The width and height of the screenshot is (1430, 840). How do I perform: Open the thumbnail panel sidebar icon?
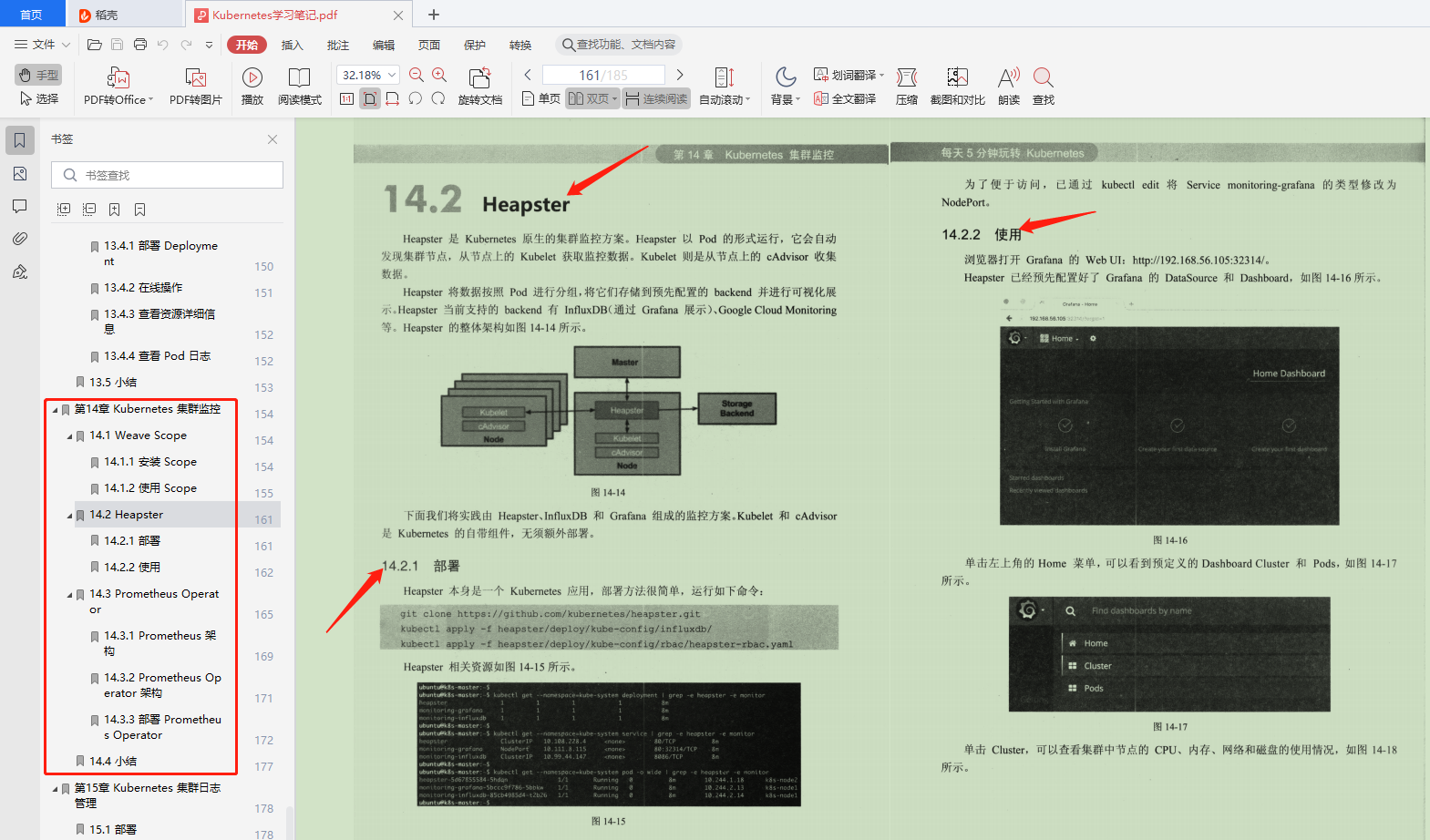[20, 174]
